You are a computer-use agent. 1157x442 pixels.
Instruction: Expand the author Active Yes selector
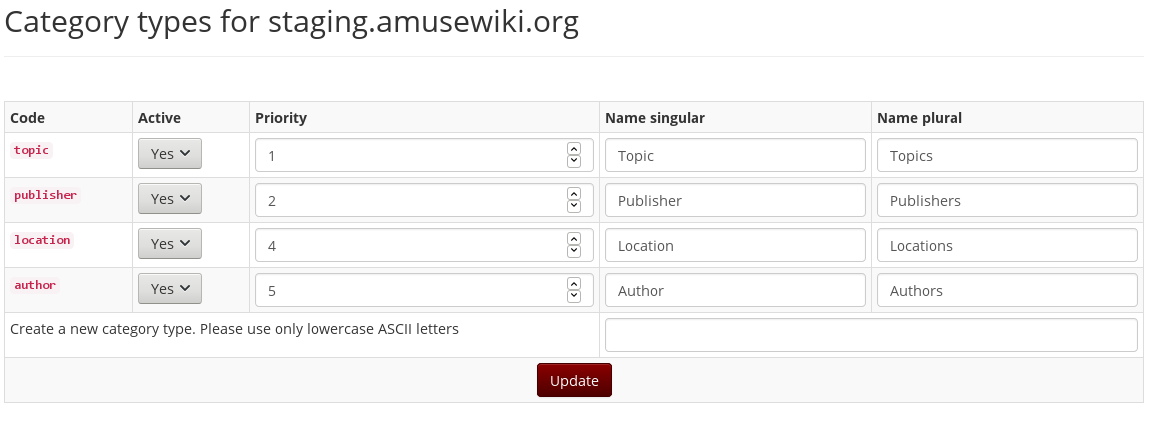click(x=170, y=289)
